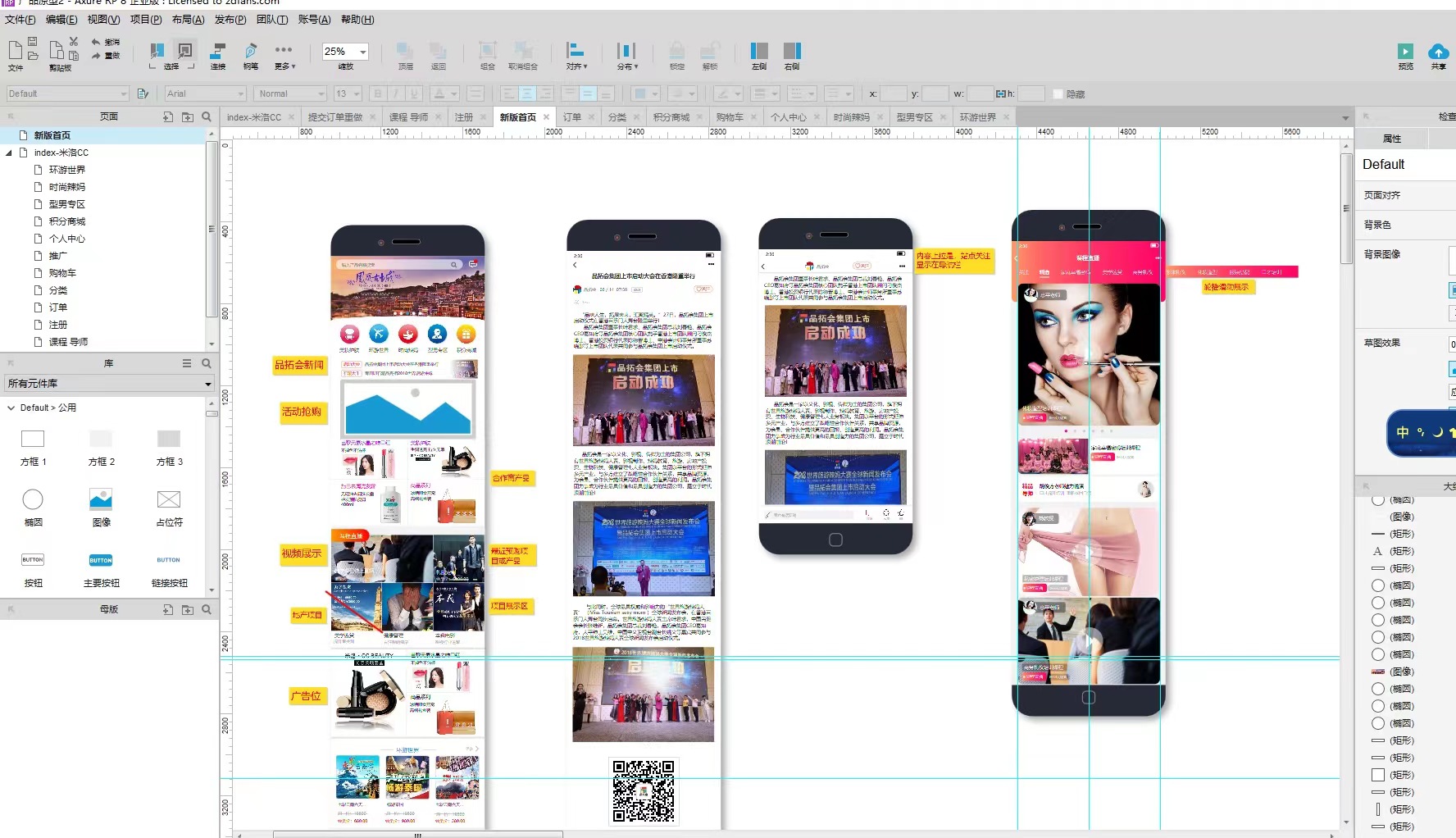Open the 所有元件库 library dropdown
This screenshot has width=1456, height=838.
[109, 384]
